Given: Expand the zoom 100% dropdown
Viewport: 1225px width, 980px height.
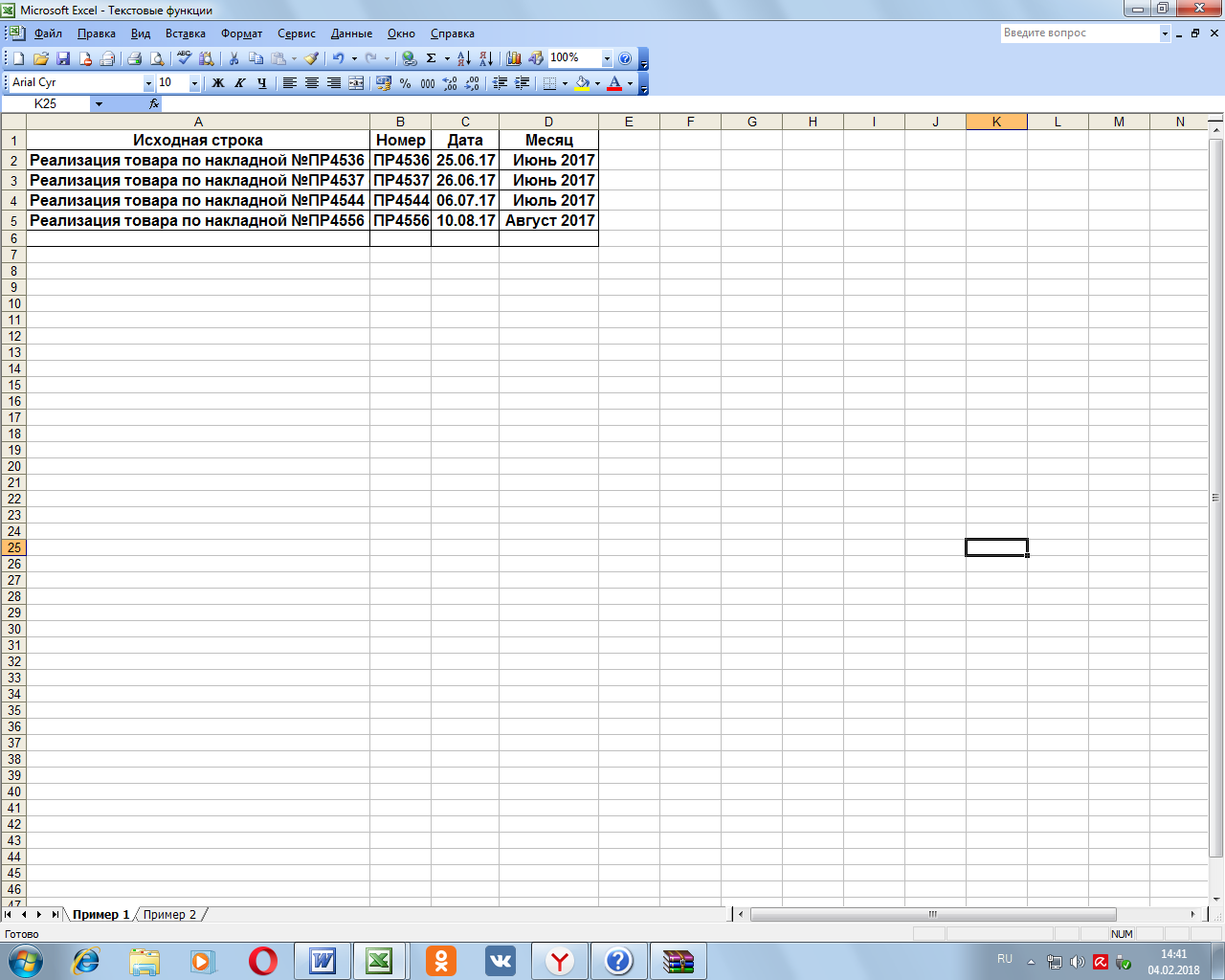Looking at the screenshot, I should pyautogui.click(x=607, y=58).
